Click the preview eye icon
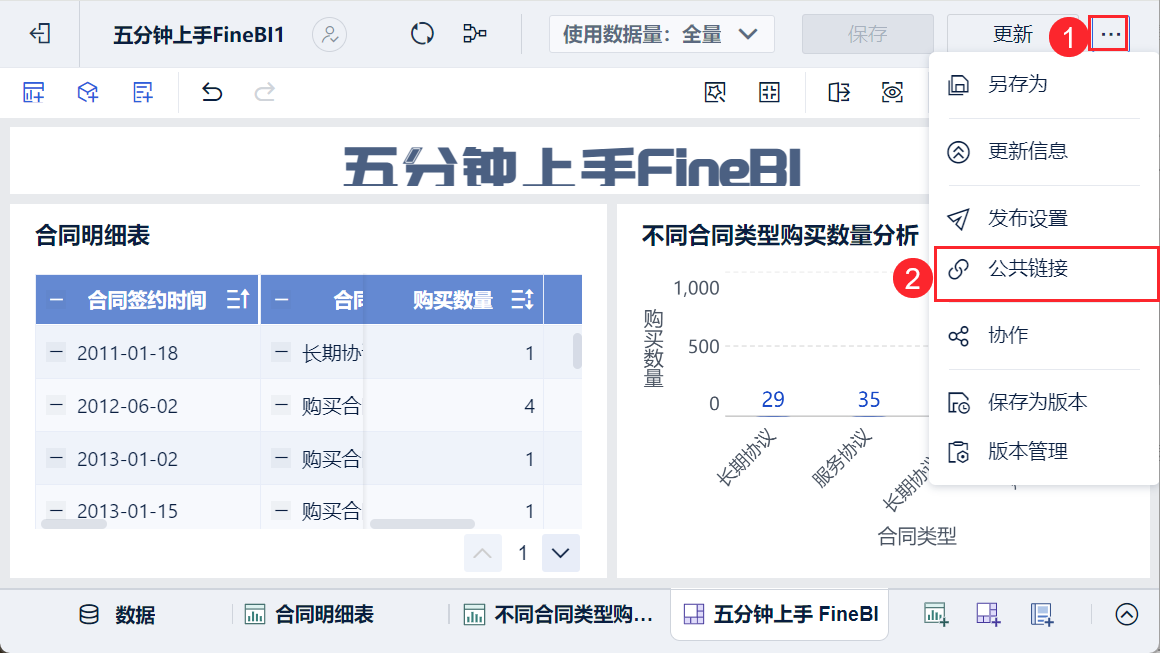This screenshot has height=653, width=1160. coord(892,92)
